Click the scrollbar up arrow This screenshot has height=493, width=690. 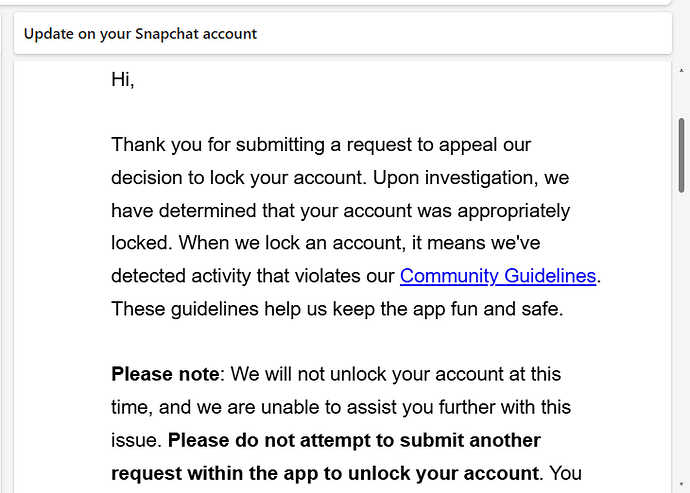tap(681, 70)
